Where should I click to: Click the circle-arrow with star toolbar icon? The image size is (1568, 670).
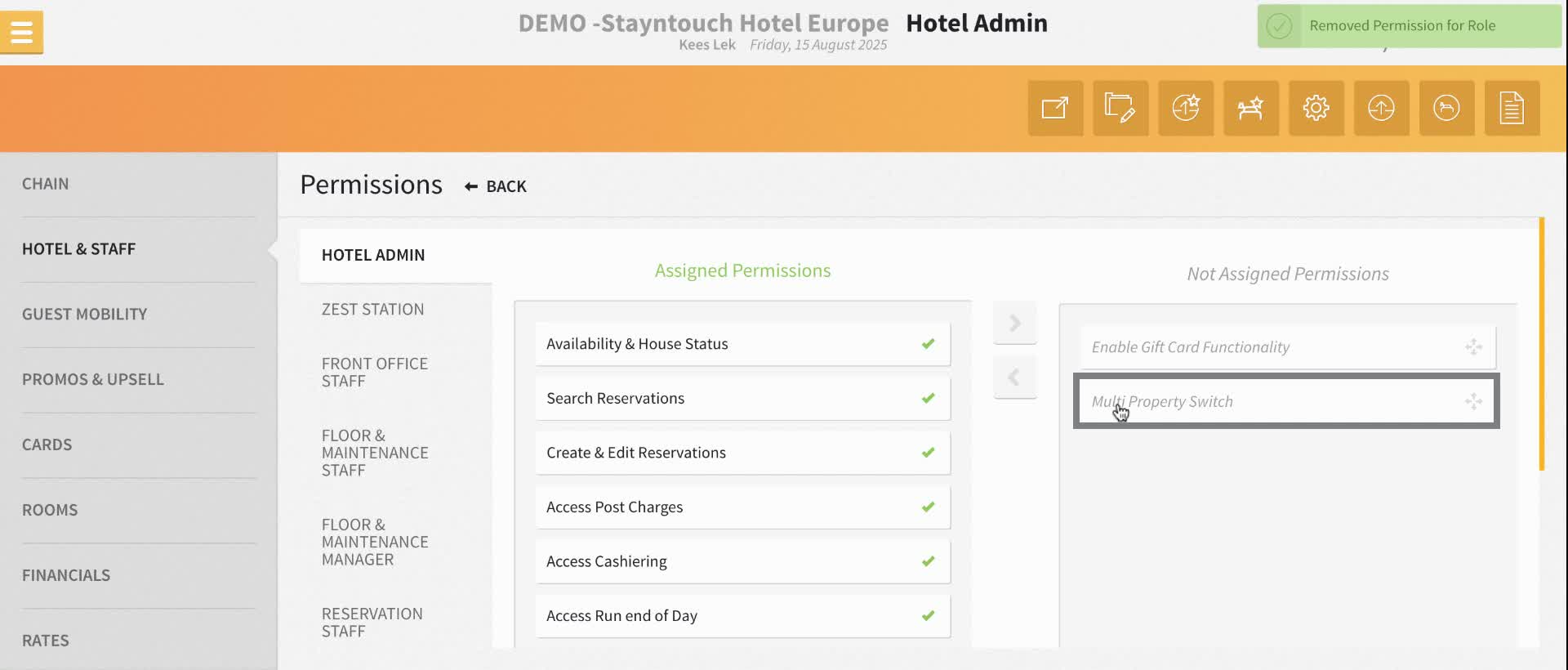pyautogui.click(x=1186, y=108)
